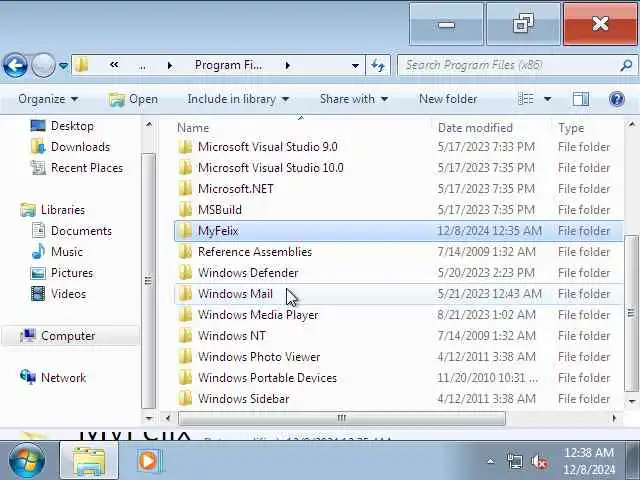The height and width of the screenshot is (480, 640).
Task: Click the search magnifier icon
Action: tap(627, 65)
